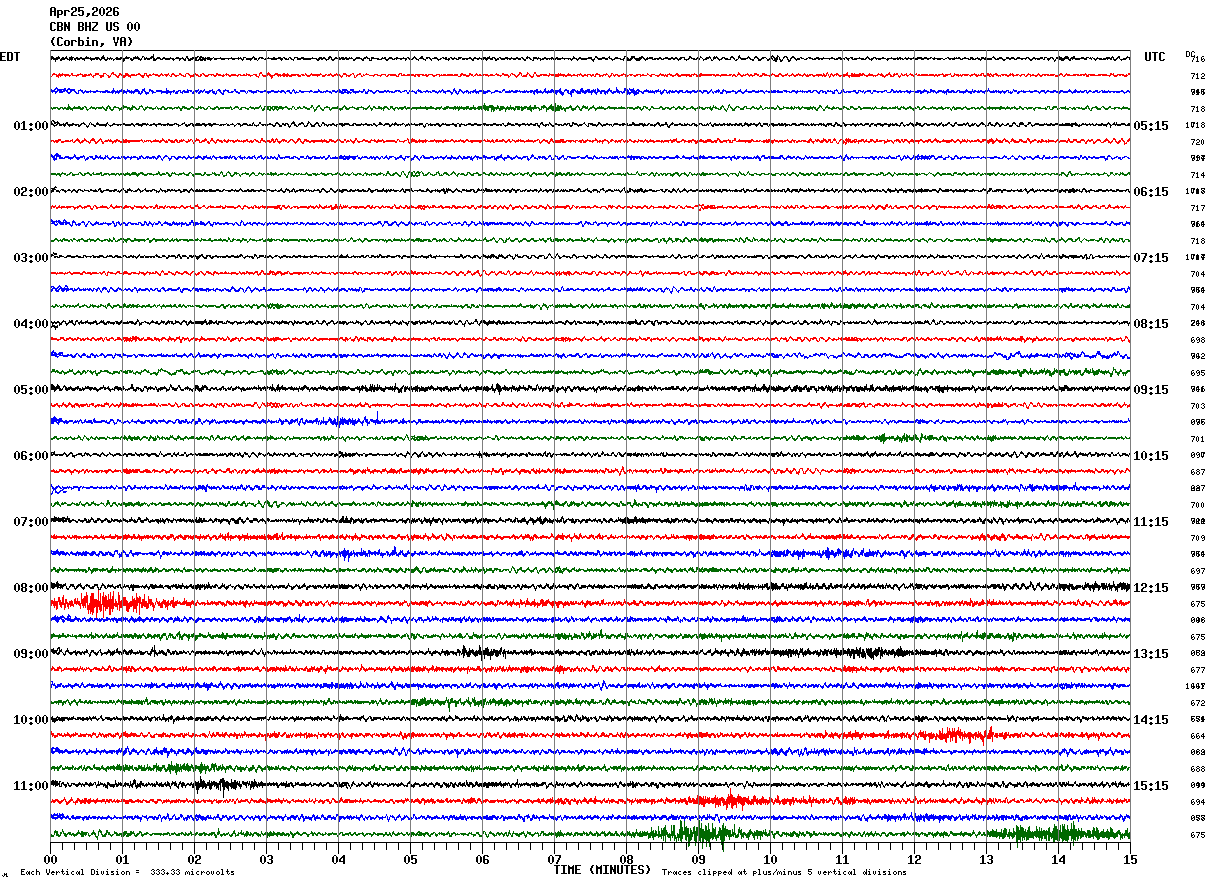This screenshot has width=1210, height=886.
Task: Click the DC offset value '664'
Action: 1197,736
